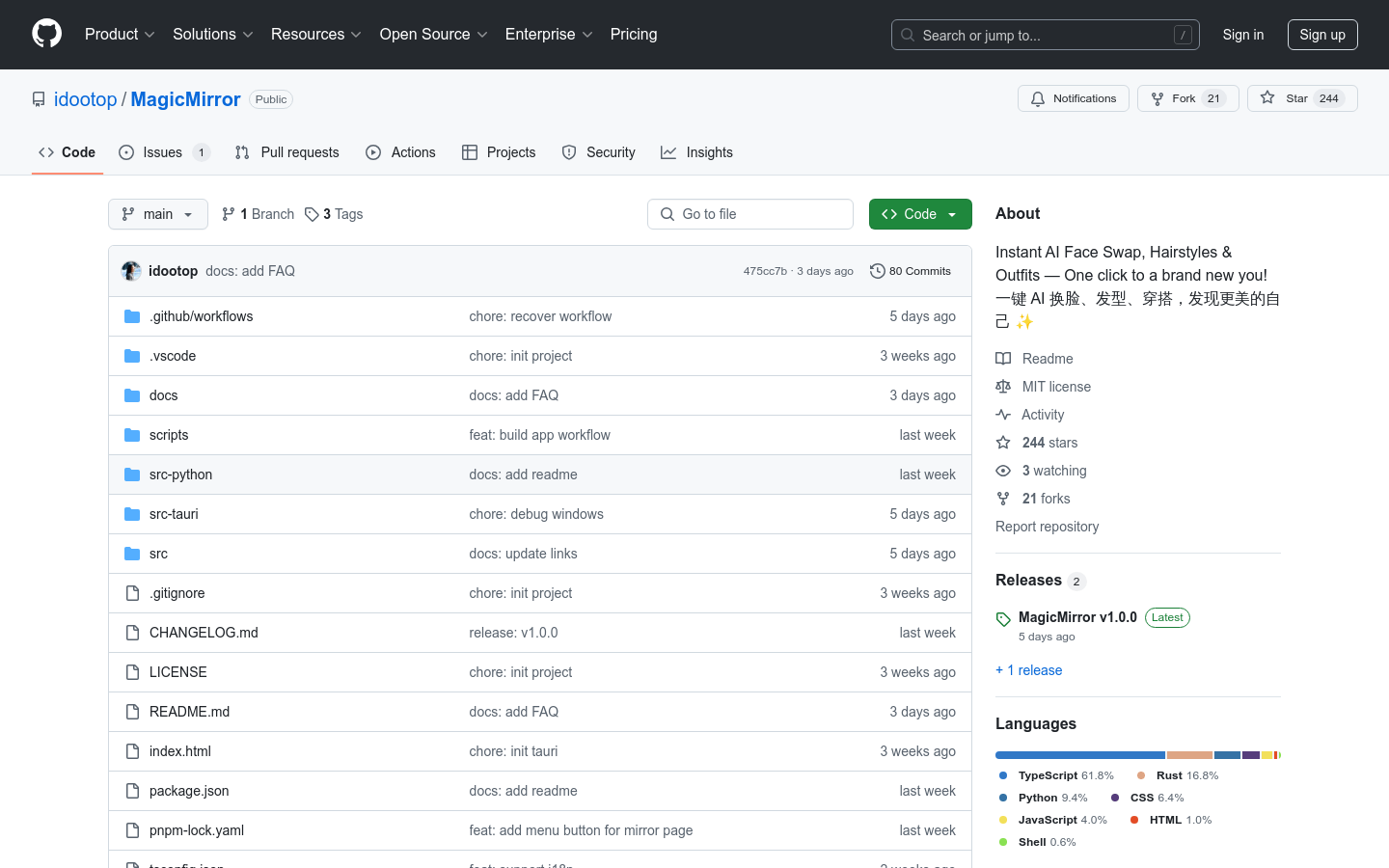
Task: Open pnpm-lock.yaml file
Action: [x=197, y=830]
